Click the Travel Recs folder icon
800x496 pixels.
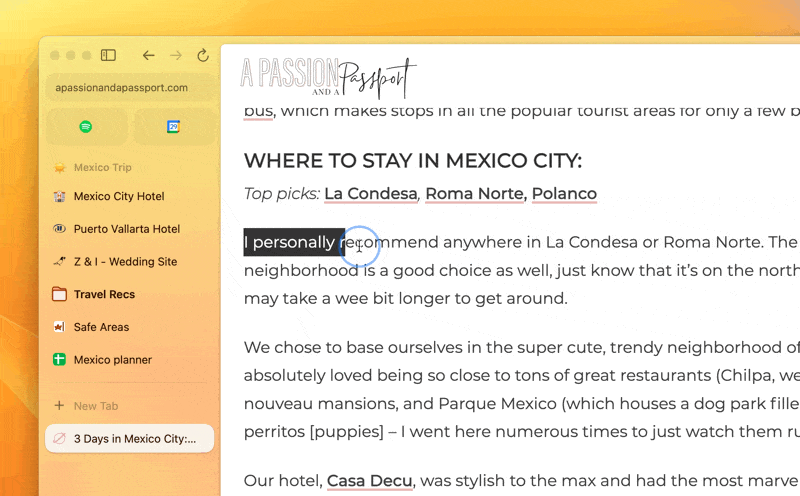[60, 294]
